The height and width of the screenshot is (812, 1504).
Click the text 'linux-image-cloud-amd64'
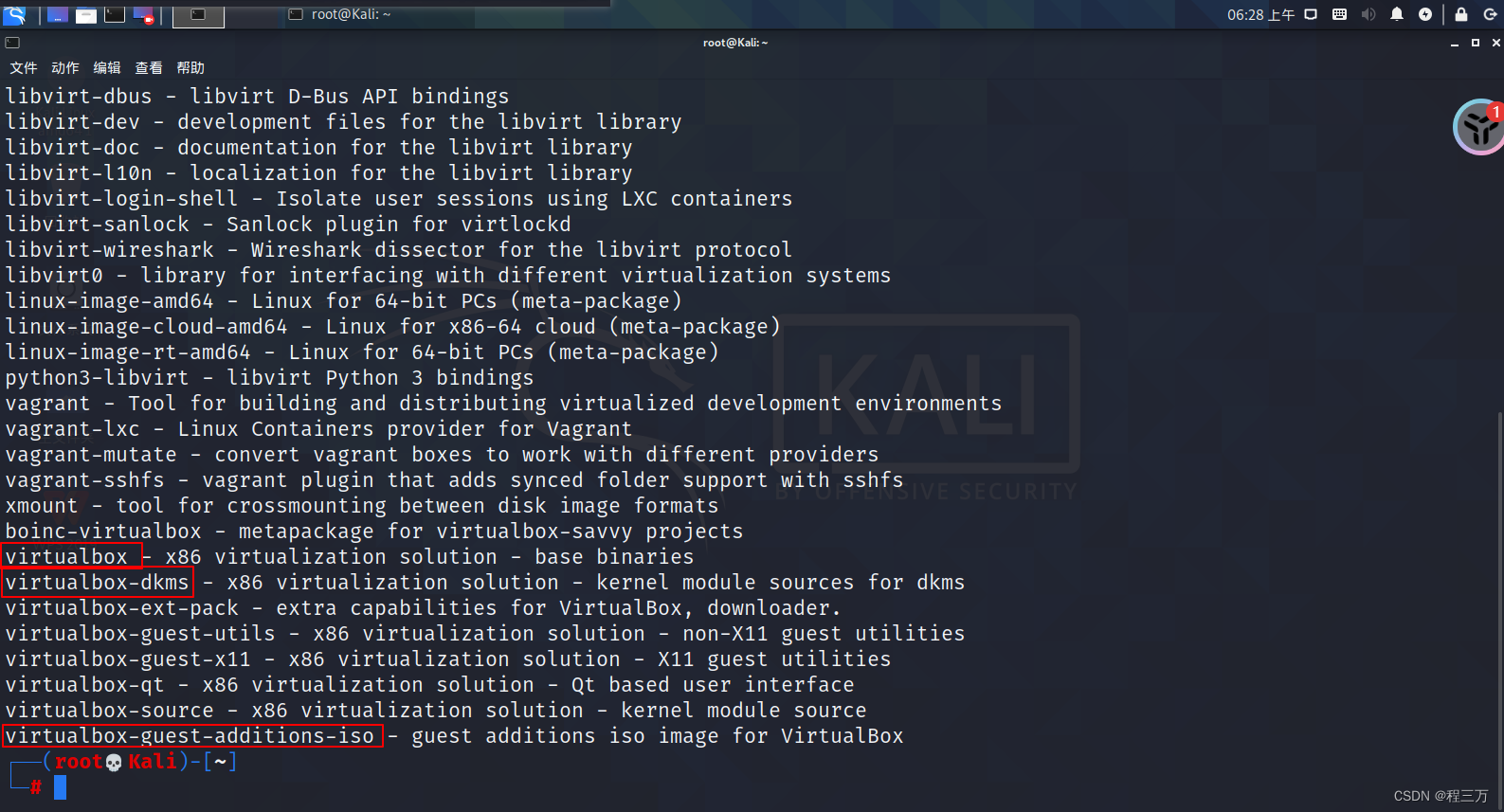[146, 326]
